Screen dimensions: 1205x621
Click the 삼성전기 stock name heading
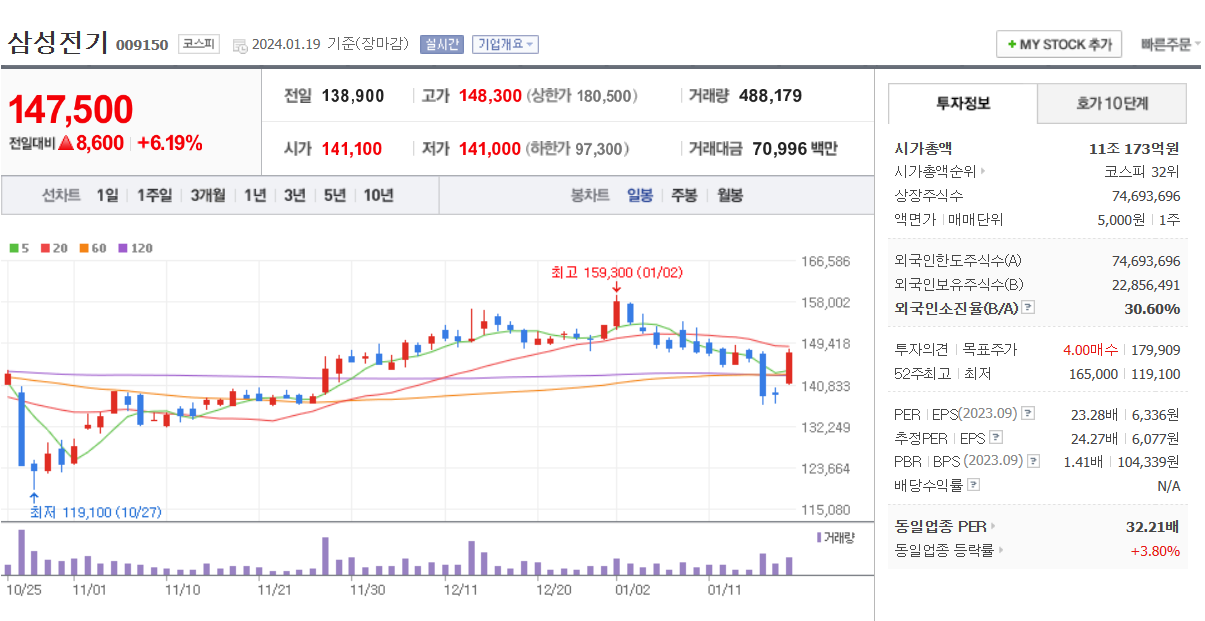click(57, 43)
